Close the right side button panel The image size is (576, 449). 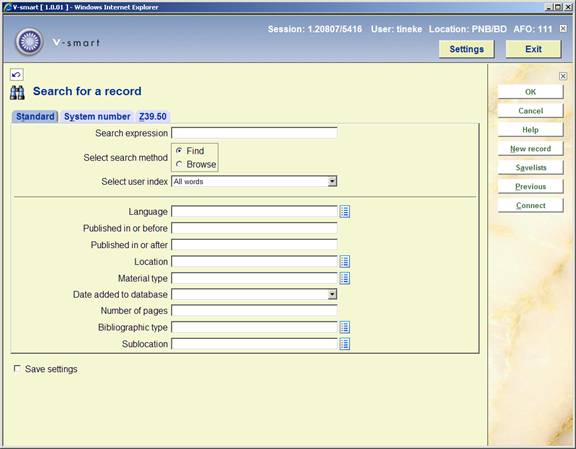tap(563, 76)
